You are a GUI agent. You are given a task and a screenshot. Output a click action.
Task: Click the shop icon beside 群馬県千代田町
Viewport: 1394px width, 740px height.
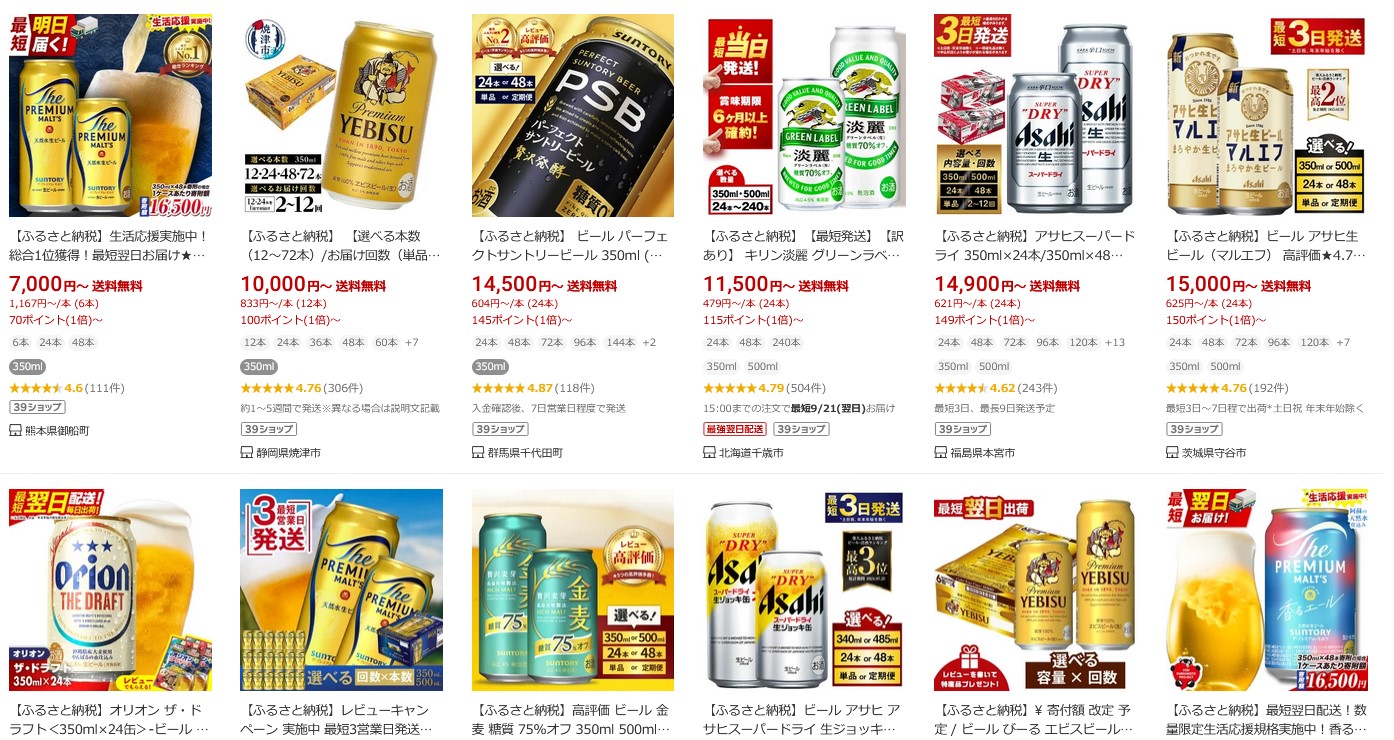pyautogui.click(x=478, y=452)
